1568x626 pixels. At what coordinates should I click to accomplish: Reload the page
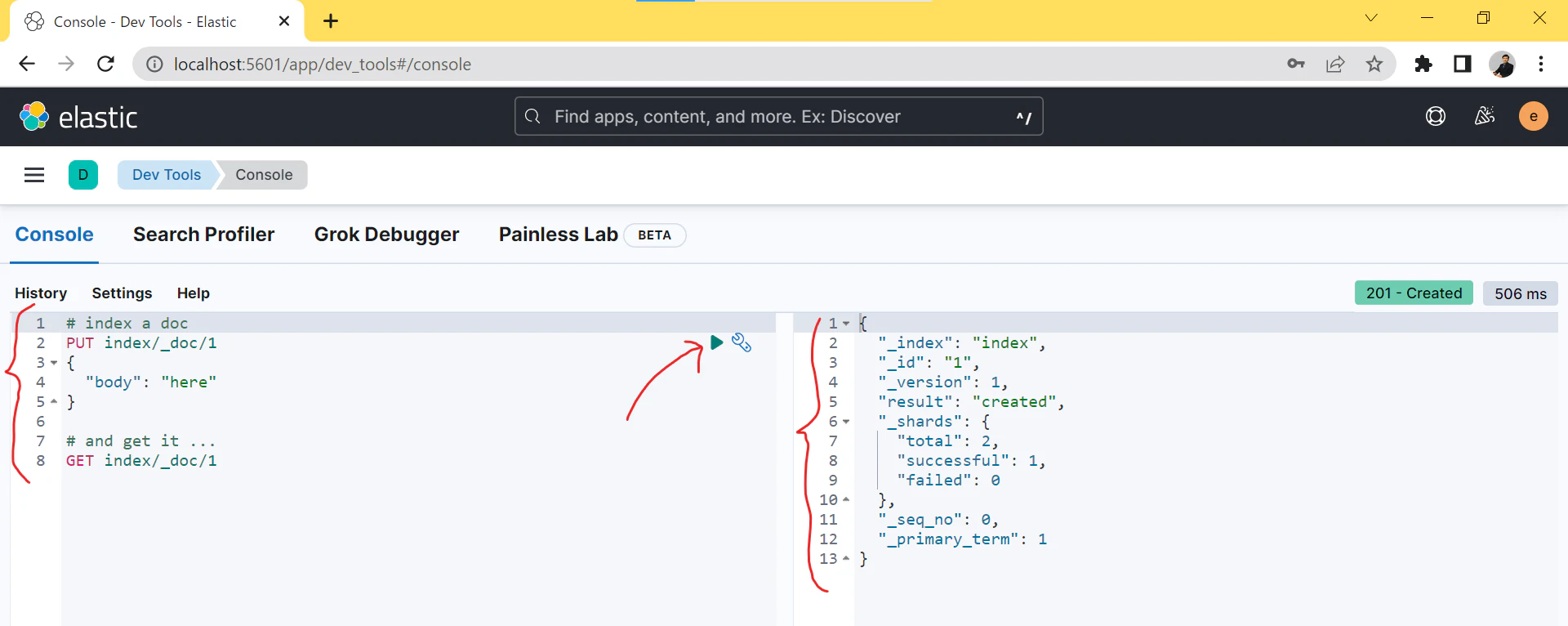[x=105, y=64]
